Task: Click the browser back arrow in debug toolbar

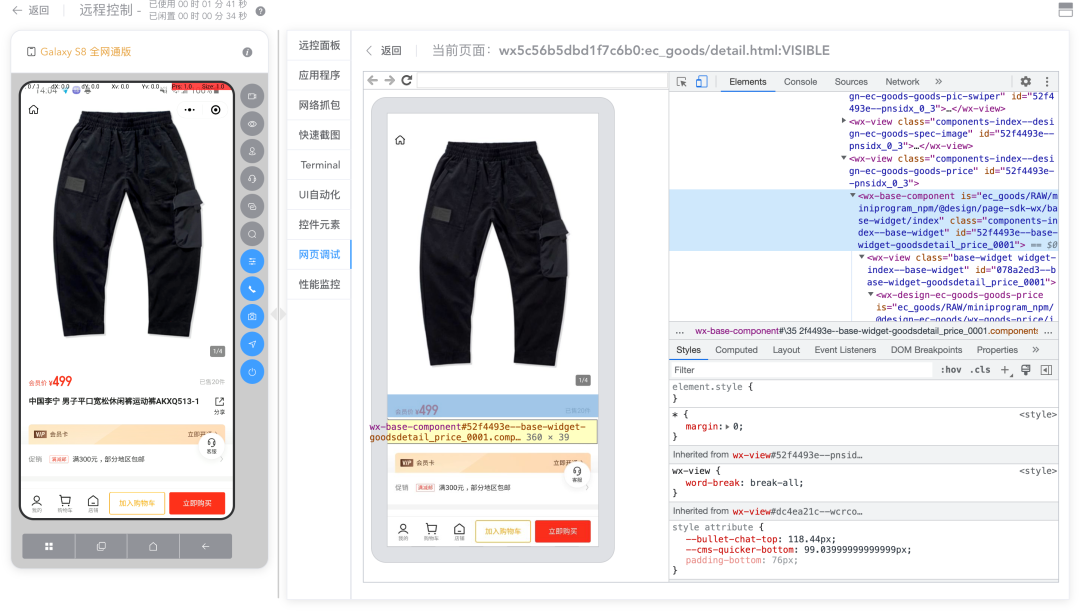Action: pyautogui.click(x=373, y=81)
